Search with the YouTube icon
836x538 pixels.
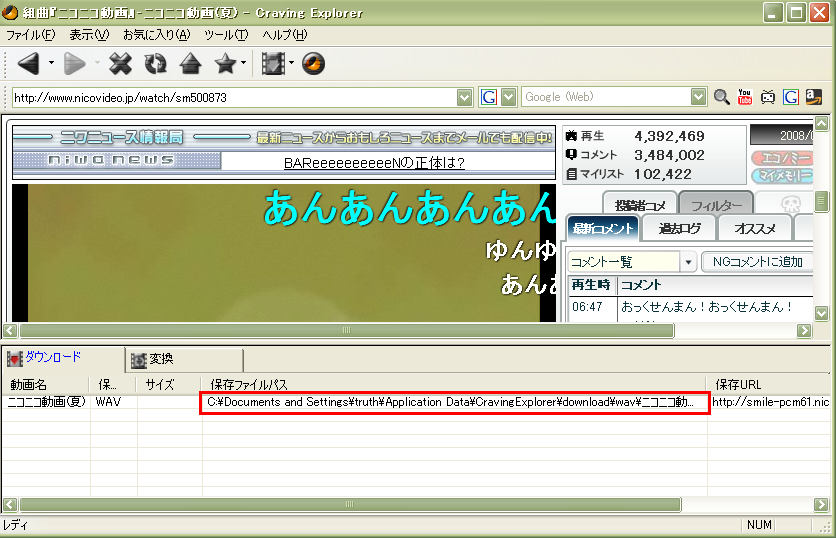[x=745, y=97]
